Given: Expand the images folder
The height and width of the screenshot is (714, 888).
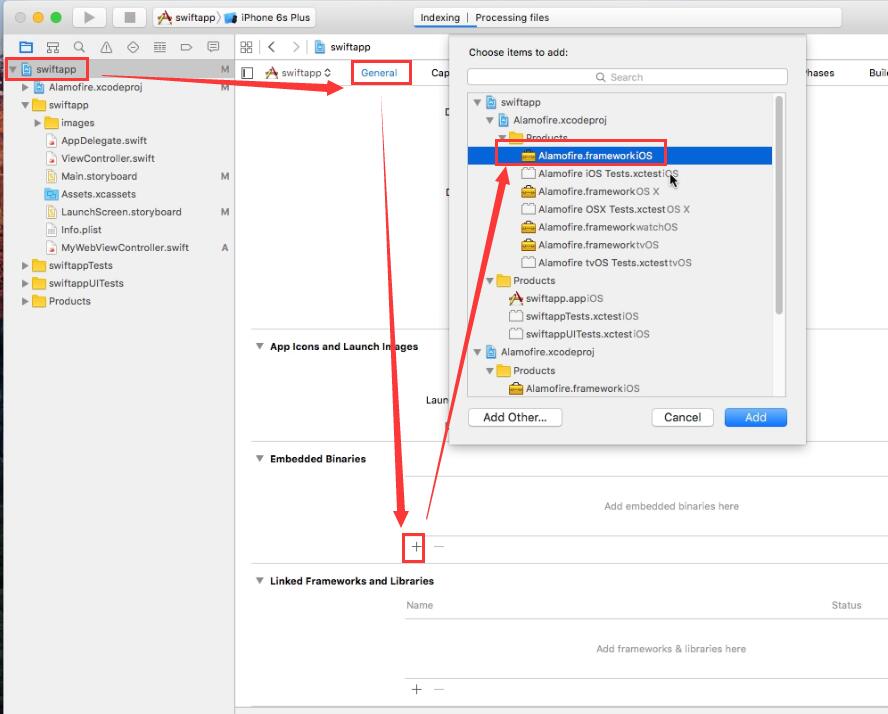Looking at the screenshot, I should [x=37, y=123].
